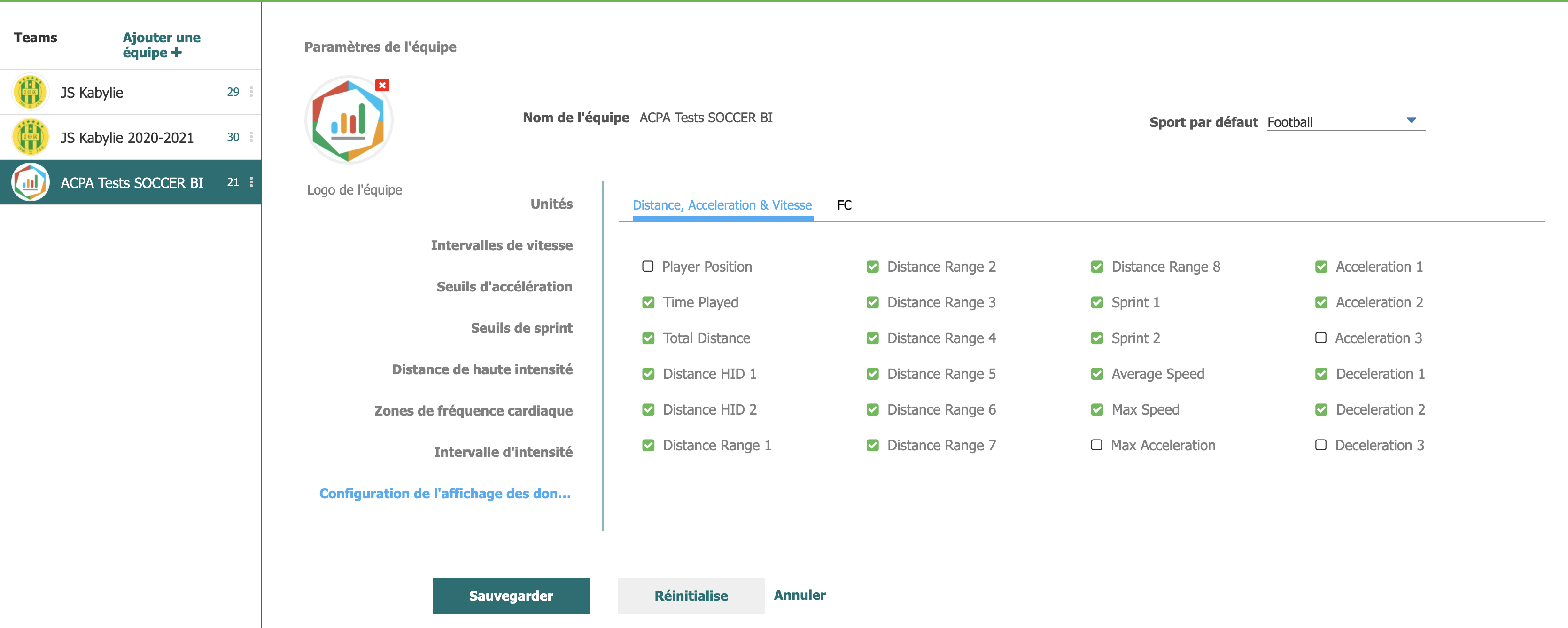Click the Annuler link
Screen dimensions: 1568x628
(x=799, y=595)
